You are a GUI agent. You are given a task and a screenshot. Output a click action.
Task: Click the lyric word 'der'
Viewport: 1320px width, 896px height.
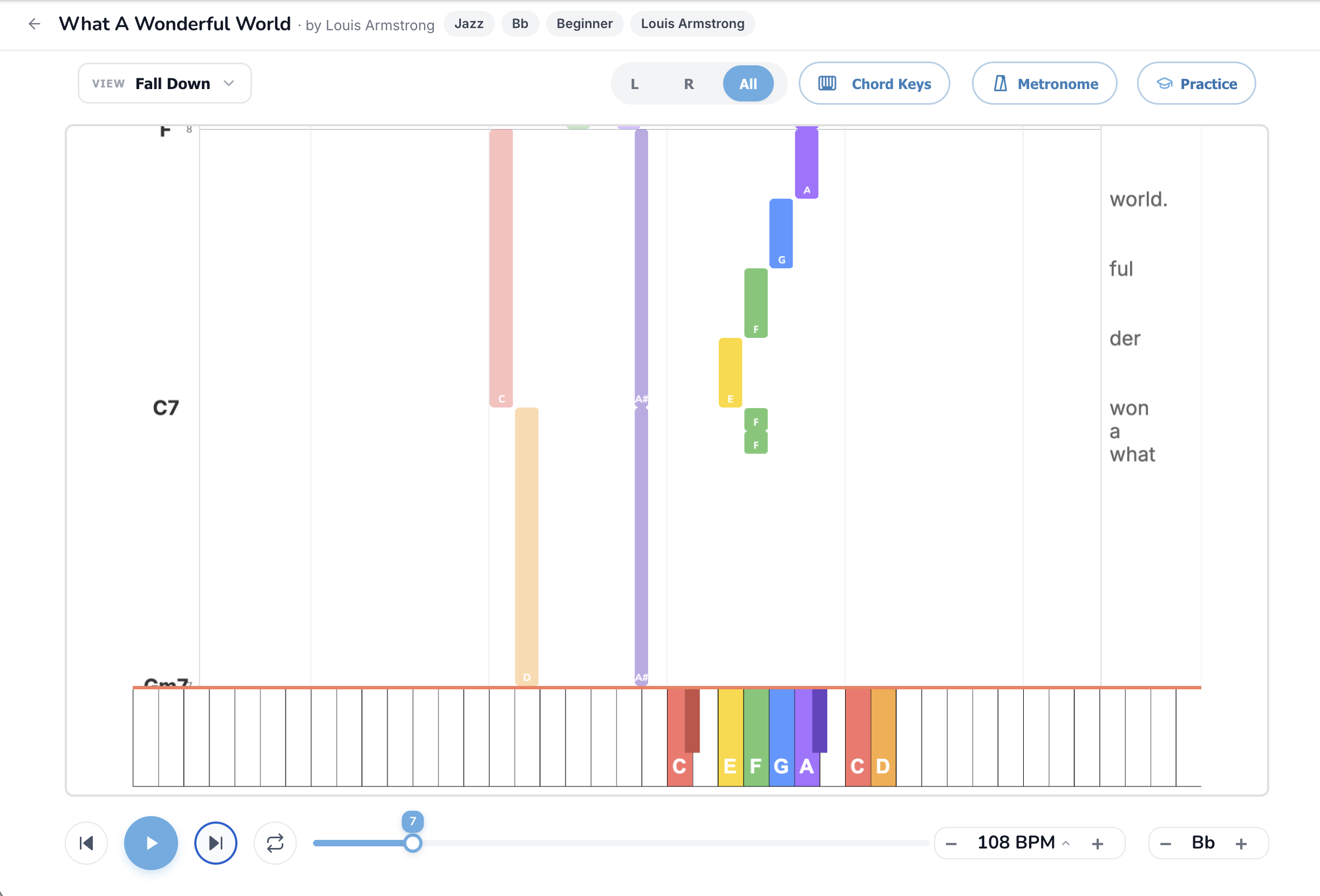[1125, 338]
